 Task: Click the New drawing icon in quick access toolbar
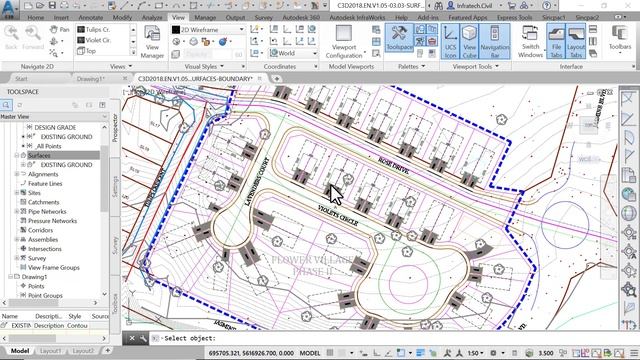[28, 6]
